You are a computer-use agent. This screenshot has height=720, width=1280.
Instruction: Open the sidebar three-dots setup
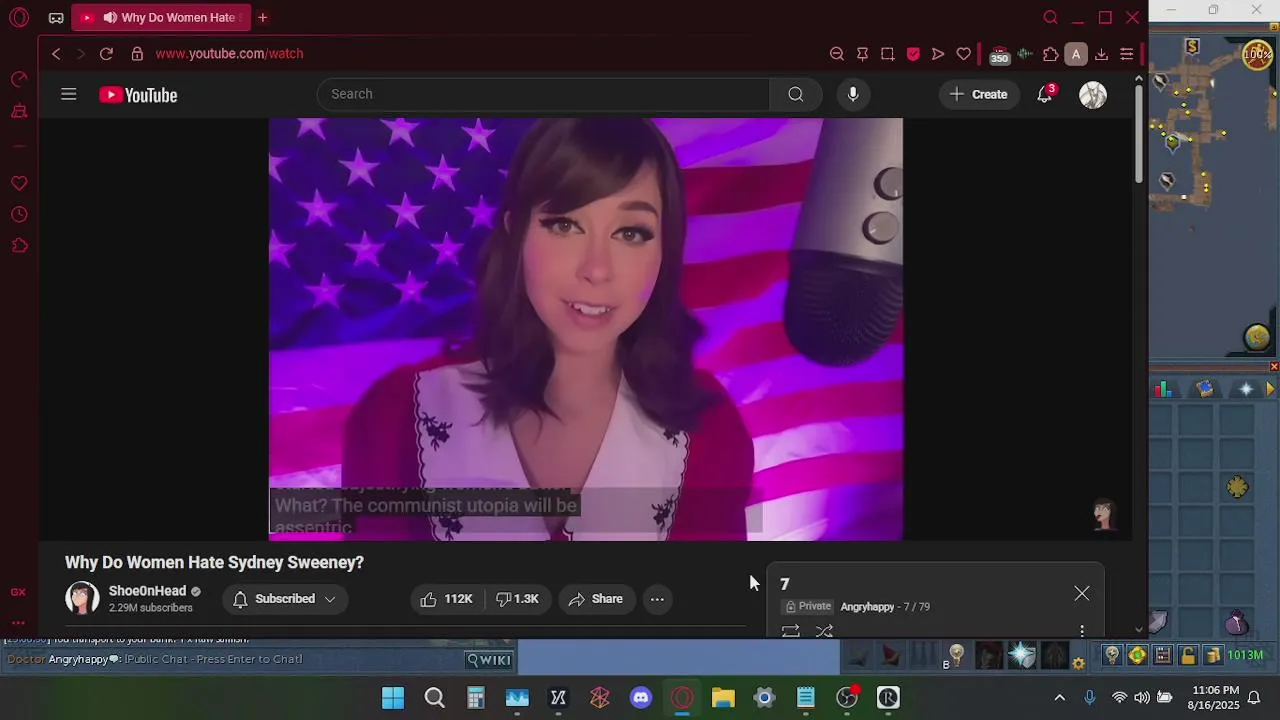pyautogui.click(x=18, y=622)
